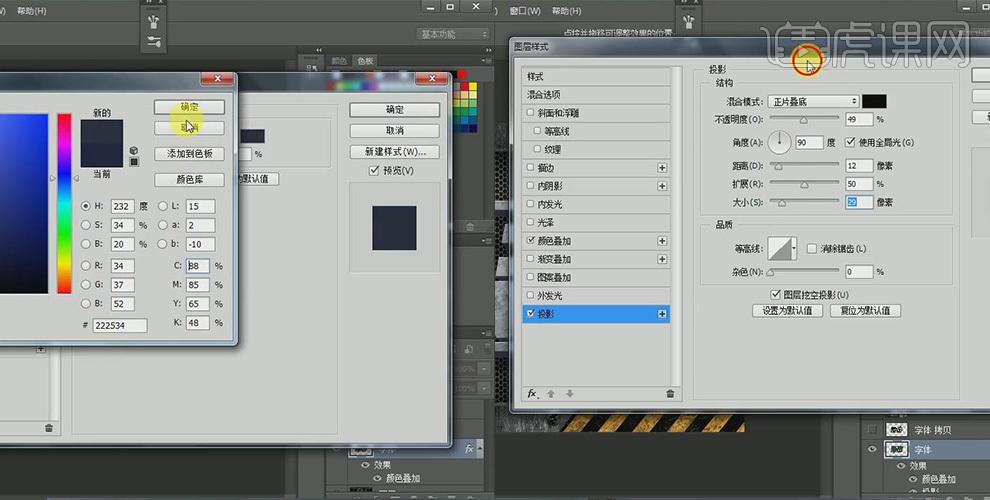The width and height of the screenshot is (990, 500).
Task: Delete effect with Layer Style list trash icon
Action: (670, 393)
